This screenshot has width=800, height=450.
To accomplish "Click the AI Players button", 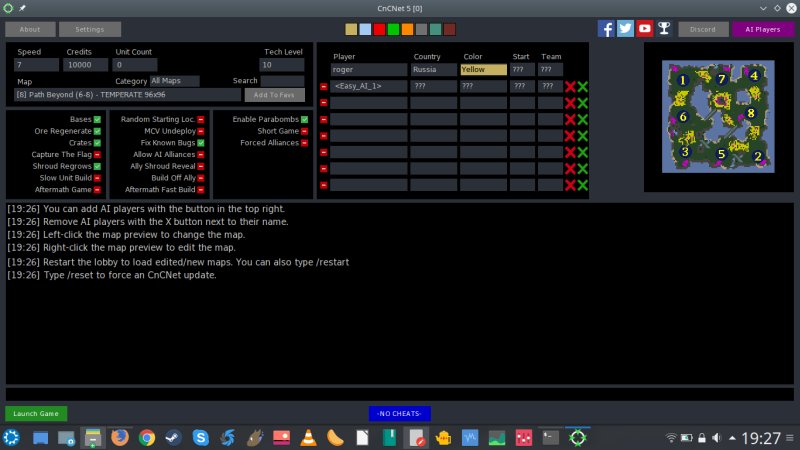I will coord(763,29).
